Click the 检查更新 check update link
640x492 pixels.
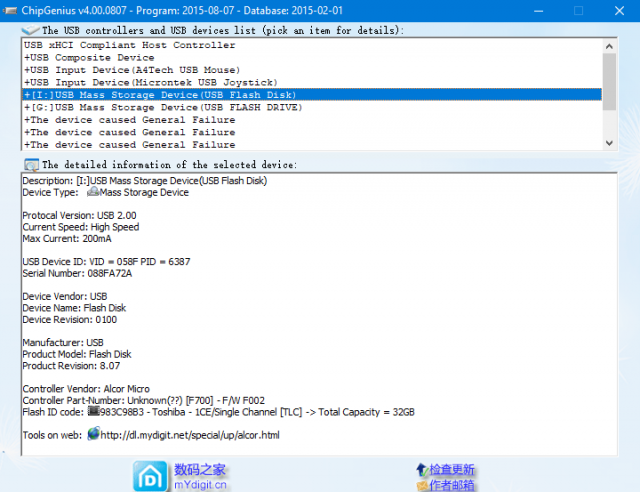[451, 470]
